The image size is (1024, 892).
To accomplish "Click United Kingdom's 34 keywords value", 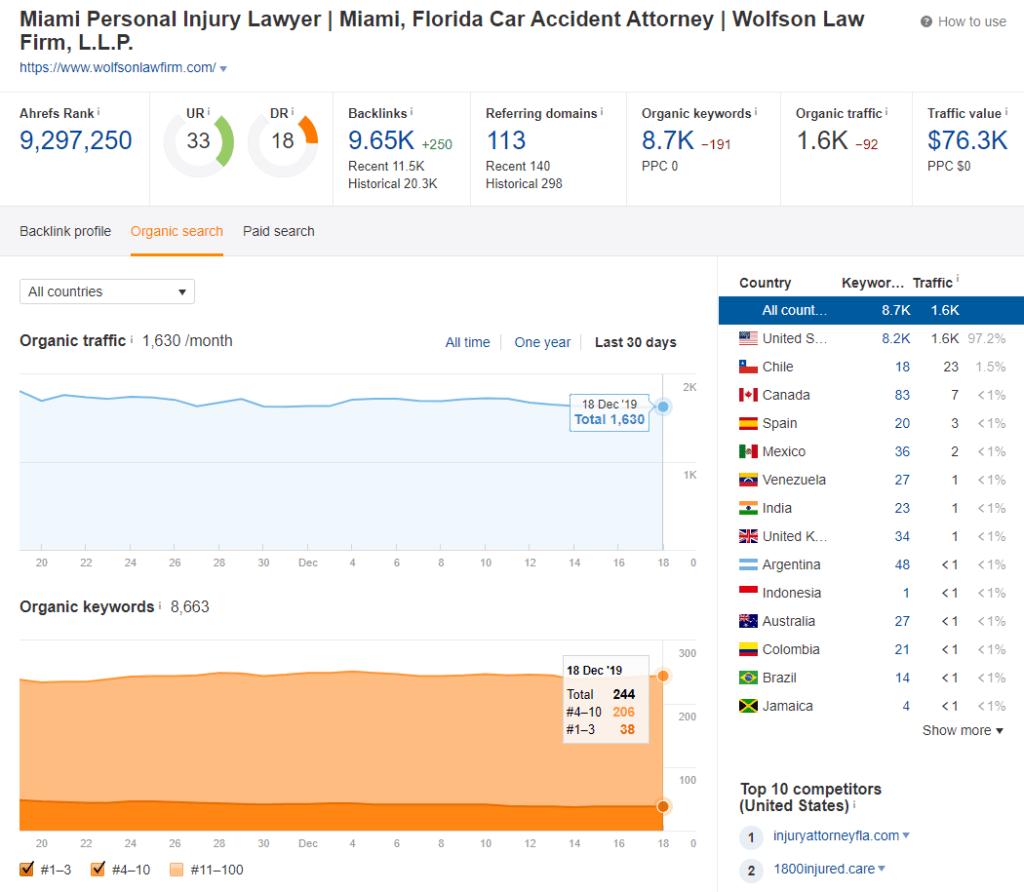I will (902, 536).
